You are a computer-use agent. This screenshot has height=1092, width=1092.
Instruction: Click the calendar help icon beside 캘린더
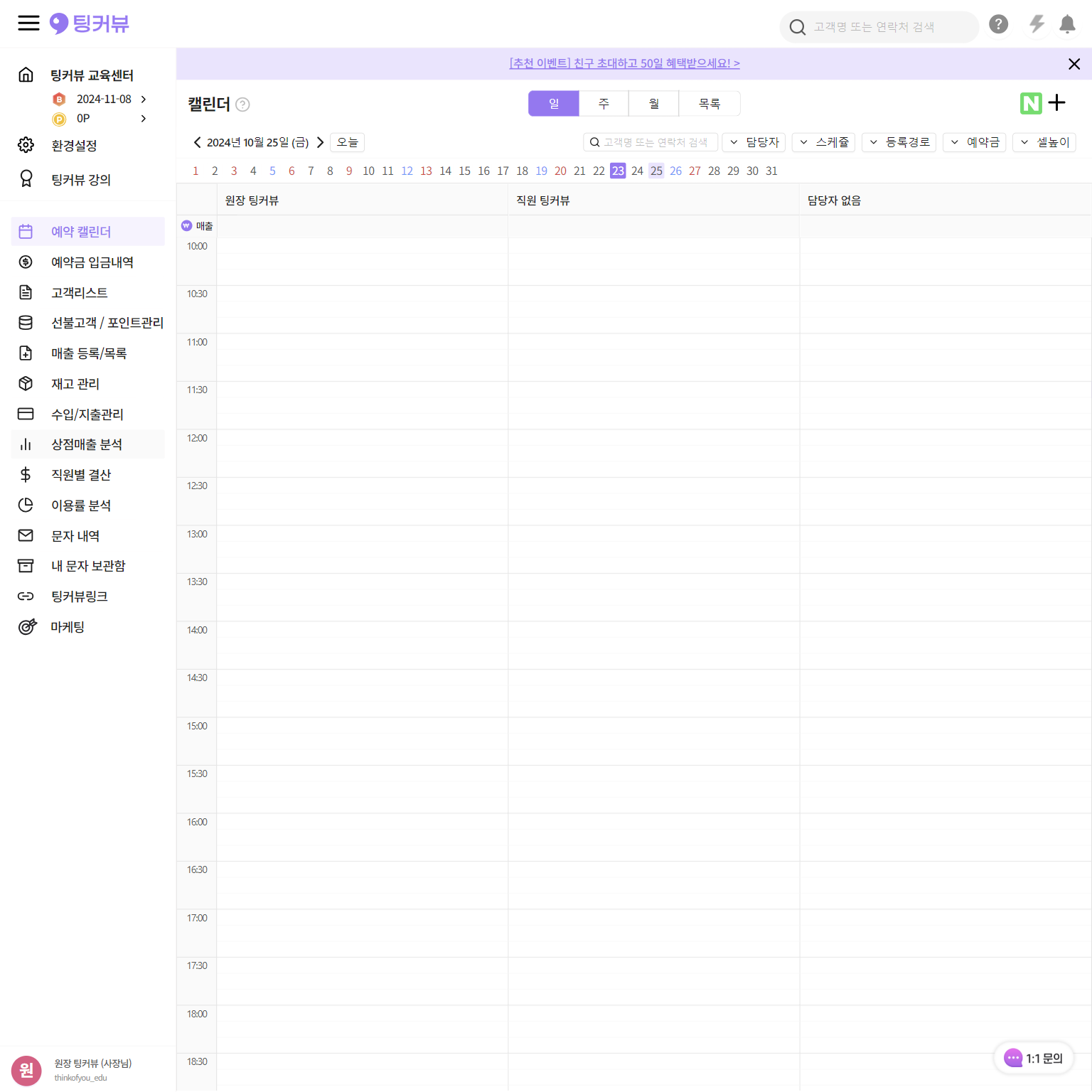(242, 105)
